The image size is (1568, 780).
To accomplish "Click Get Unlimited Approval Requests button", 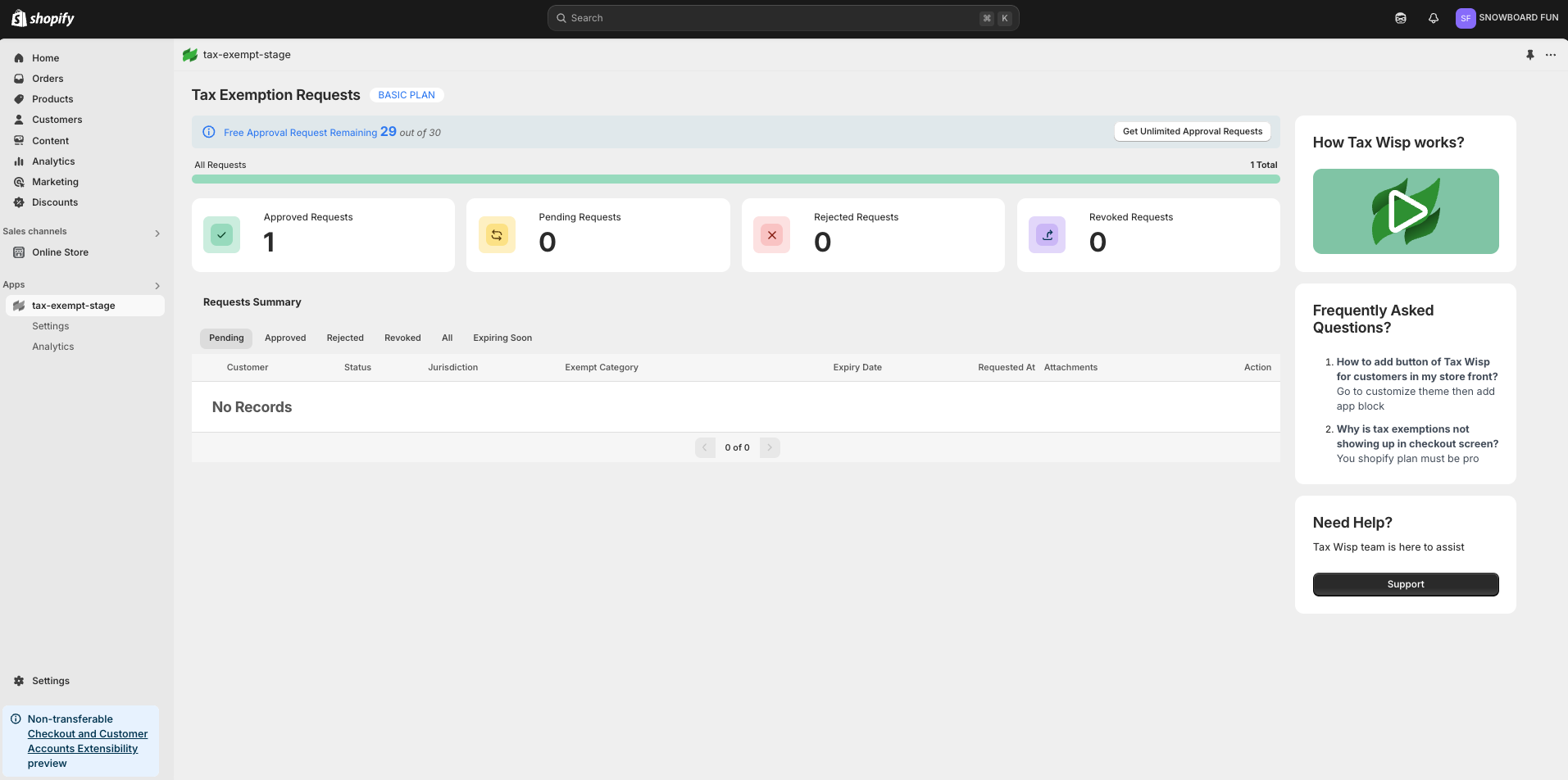I will (1193, 131).
